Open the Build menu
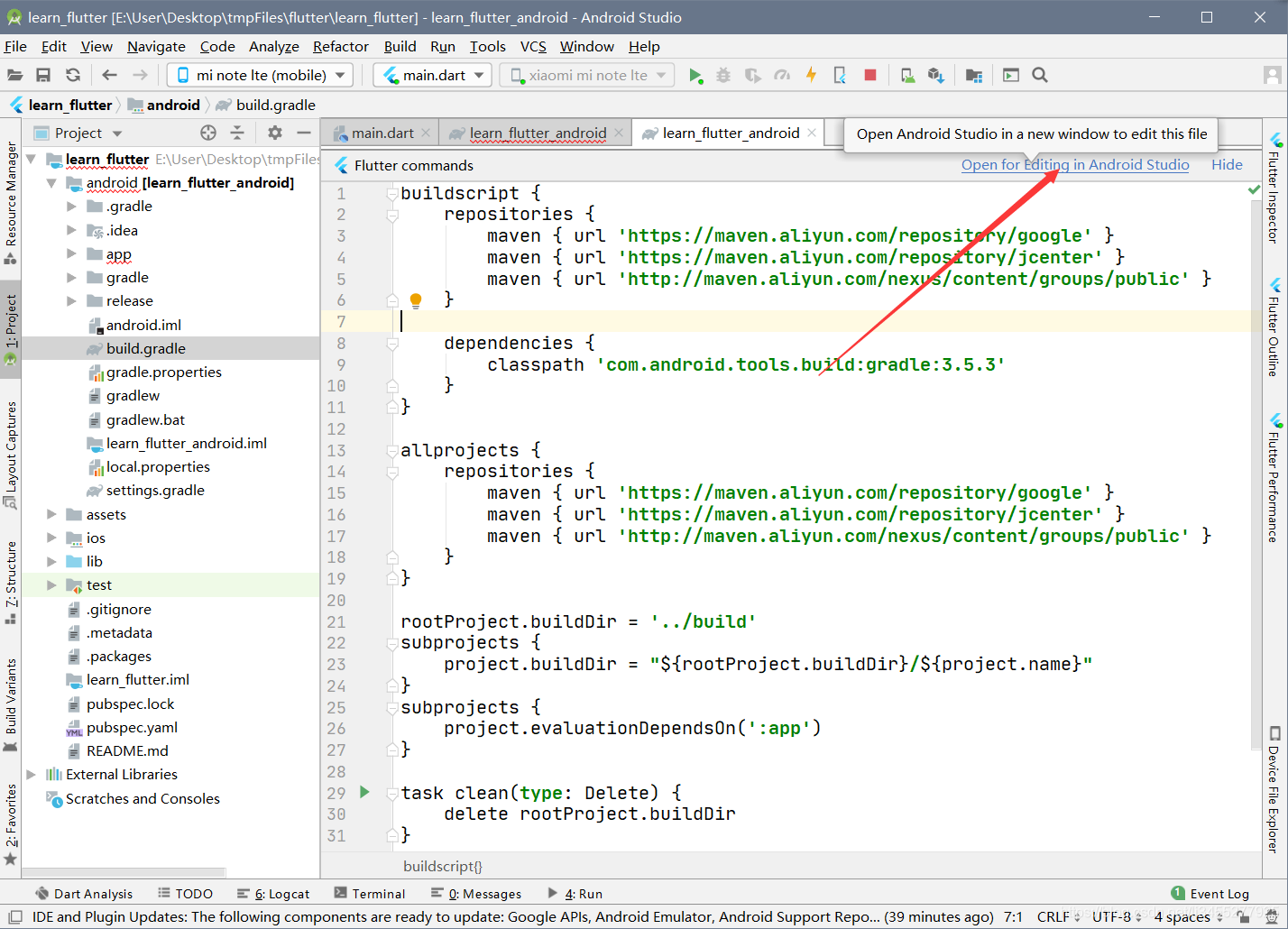Screen dimensions: 1288x929 400,47
